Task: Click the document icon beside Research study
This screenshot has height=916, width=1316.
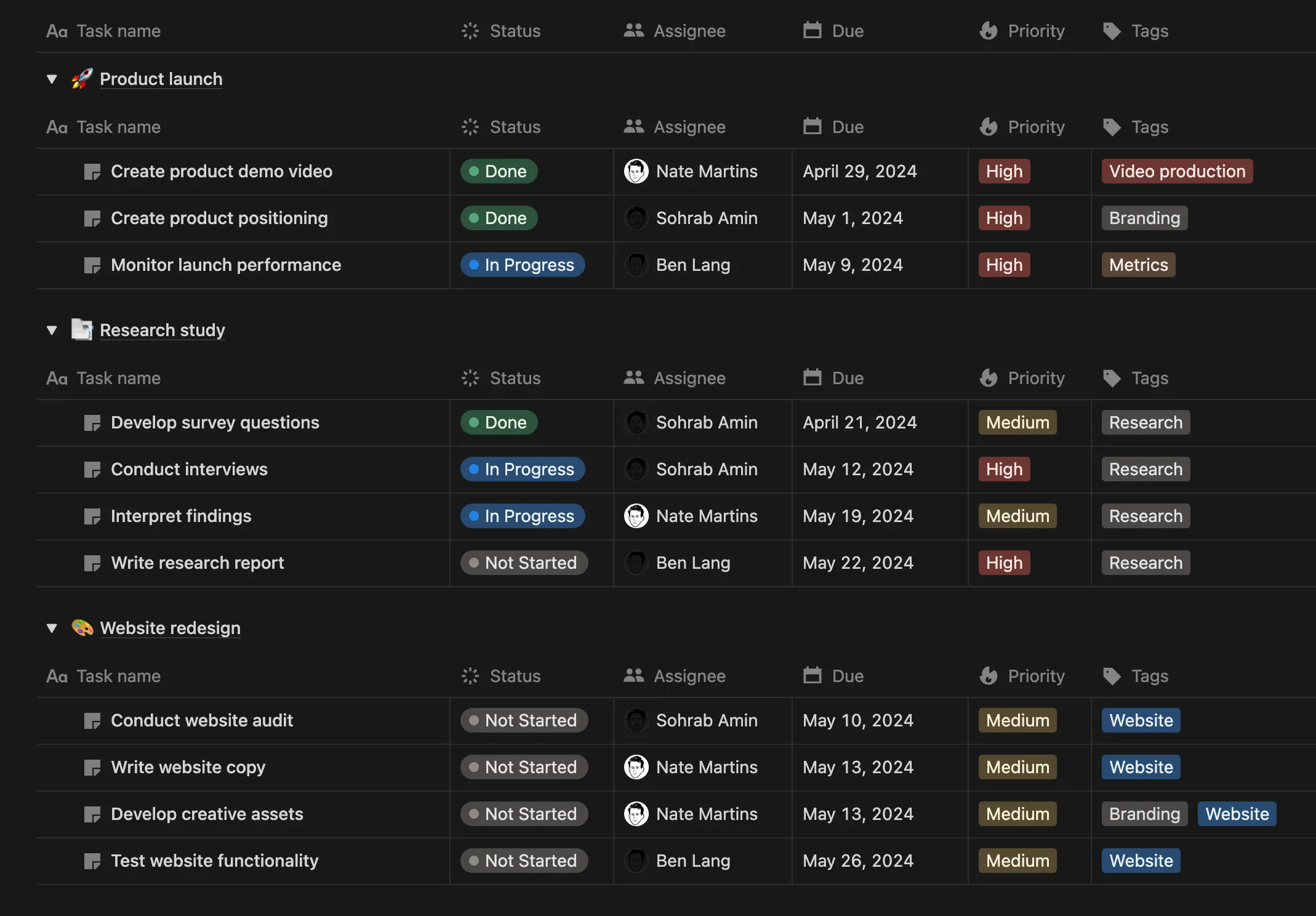Action: coord(82,330)
